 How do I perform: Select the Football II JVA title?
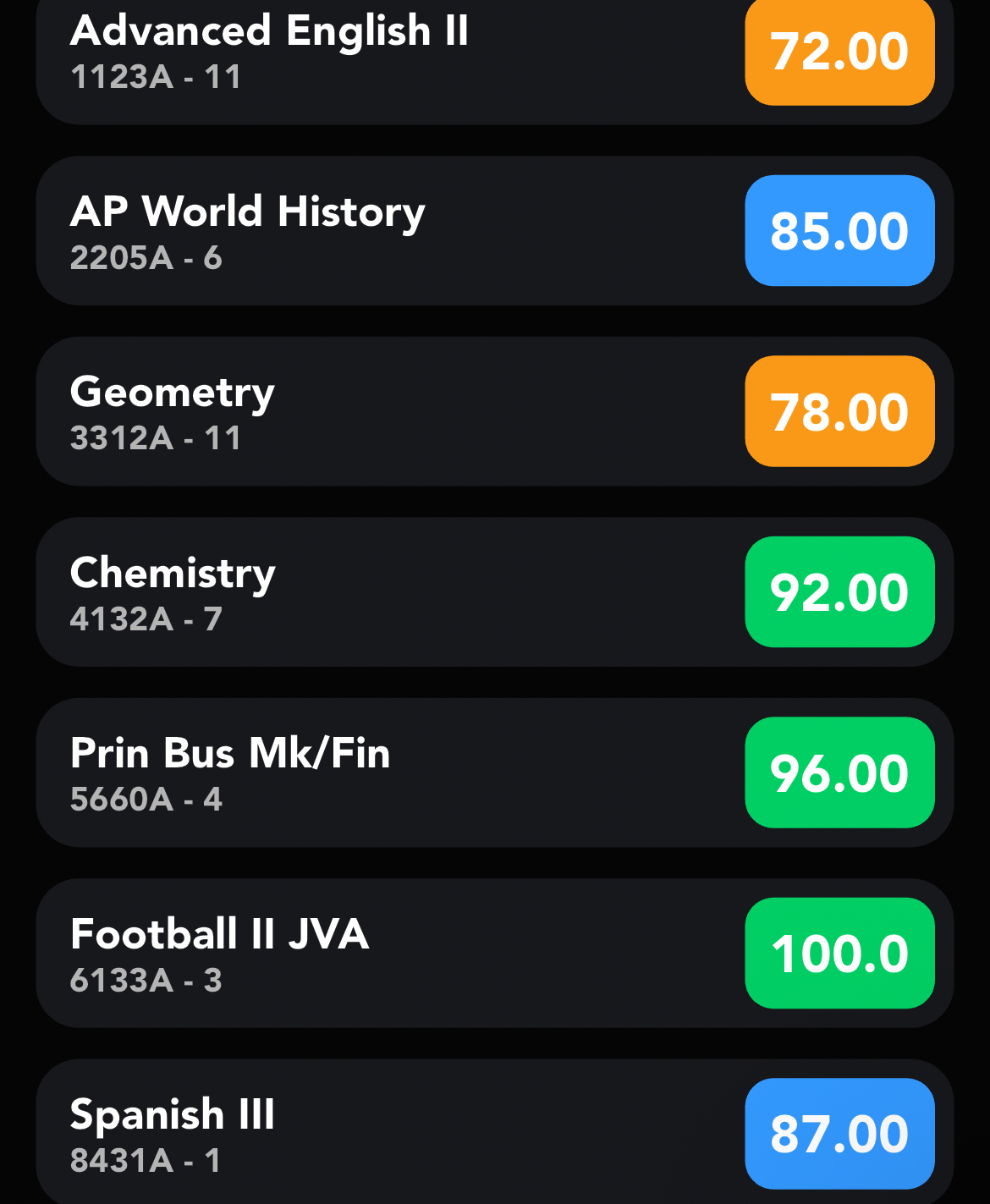point(220,934)
